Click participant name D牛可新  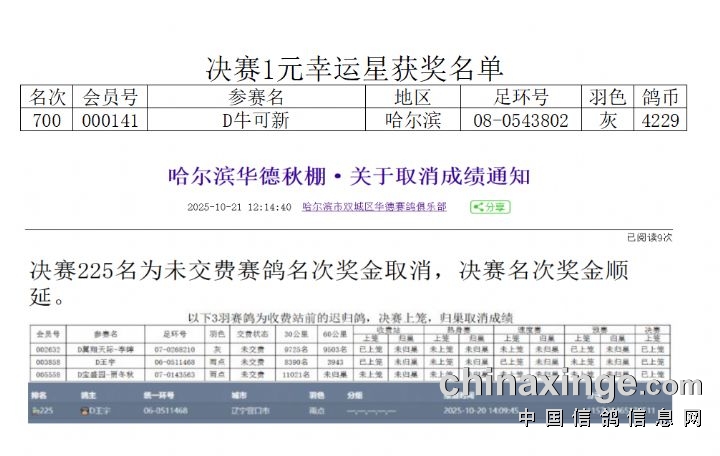pos(256,121)
